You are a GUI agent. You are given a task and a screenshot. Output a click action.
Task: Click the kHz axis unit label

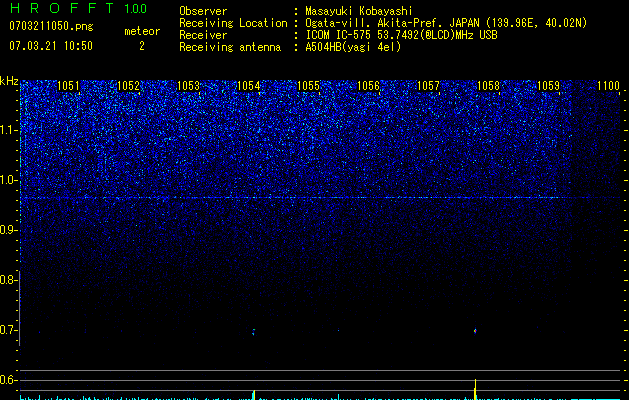9,81
